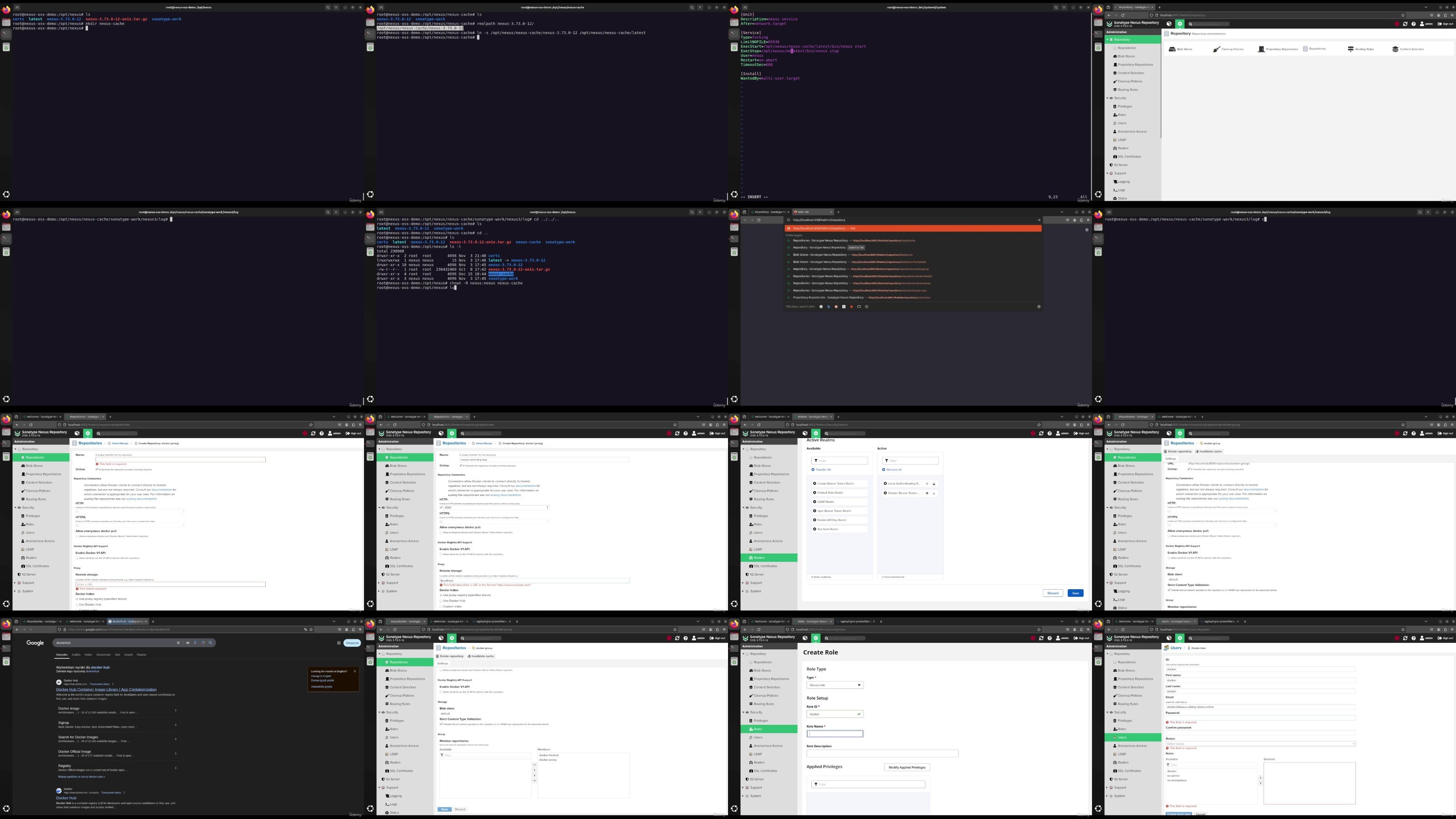Image resolution: width=1456 pixels, height=819 pixels.
Task: Expand Search for Docker Images result chevron
Action: point(175,739)
